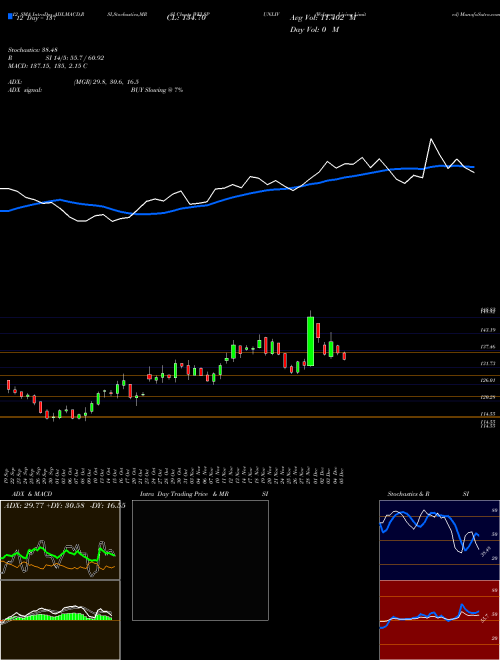500x660 pixels.
Task: Open the MACD histogram mini chart
Action: coord(60,620)
